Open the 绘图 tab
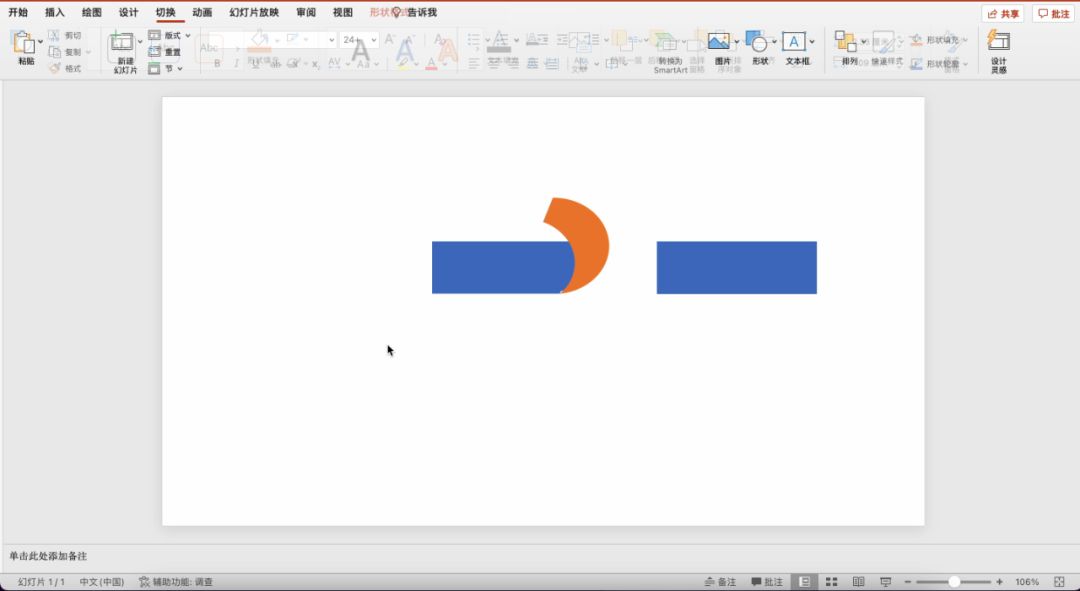 92,12
